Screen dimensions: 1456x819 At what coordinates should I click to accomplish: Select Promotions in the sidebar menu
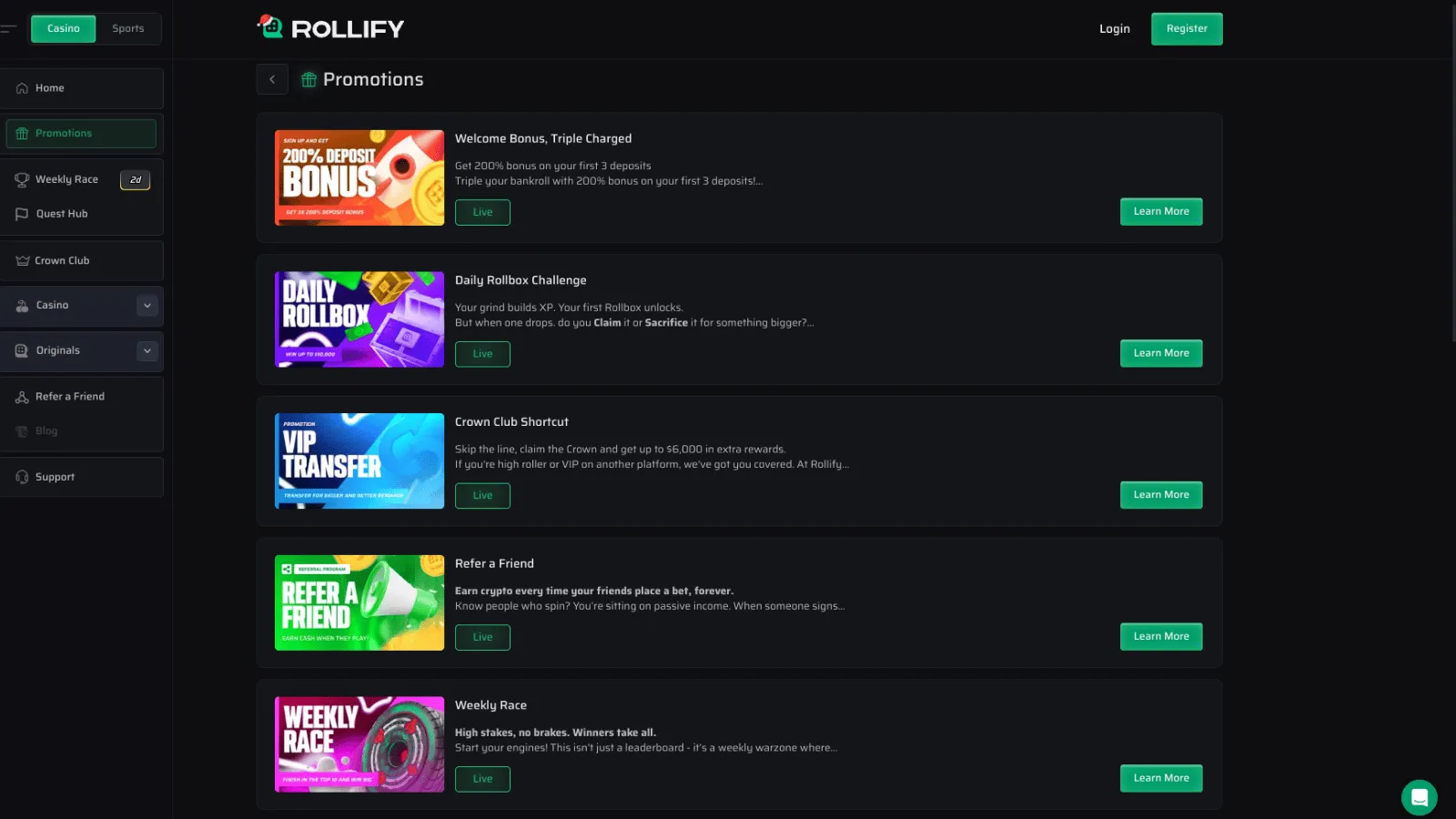81,134
